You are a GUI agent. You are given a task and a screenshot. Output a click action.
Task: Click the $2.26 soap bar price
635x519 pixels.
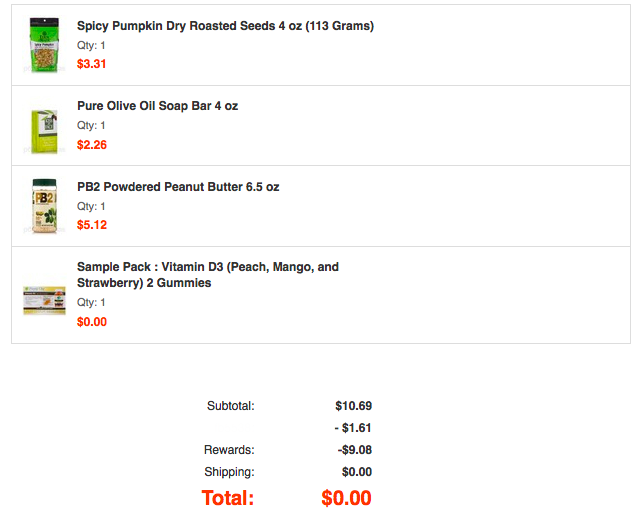pos(91,145)
